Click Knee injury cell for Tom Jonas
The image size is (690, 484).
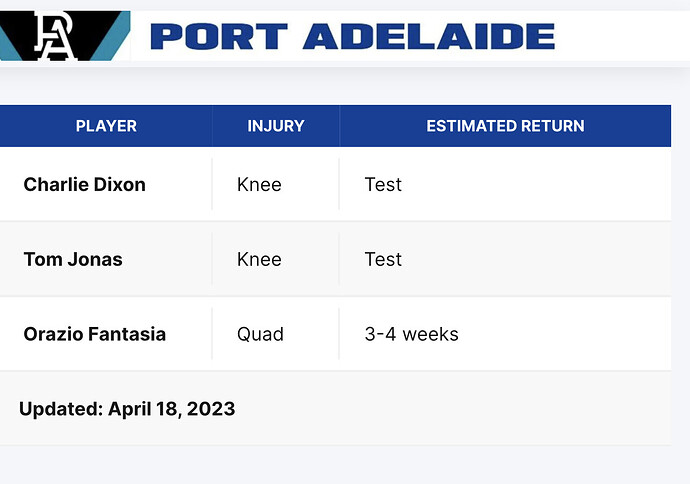[x=259, y=259]
